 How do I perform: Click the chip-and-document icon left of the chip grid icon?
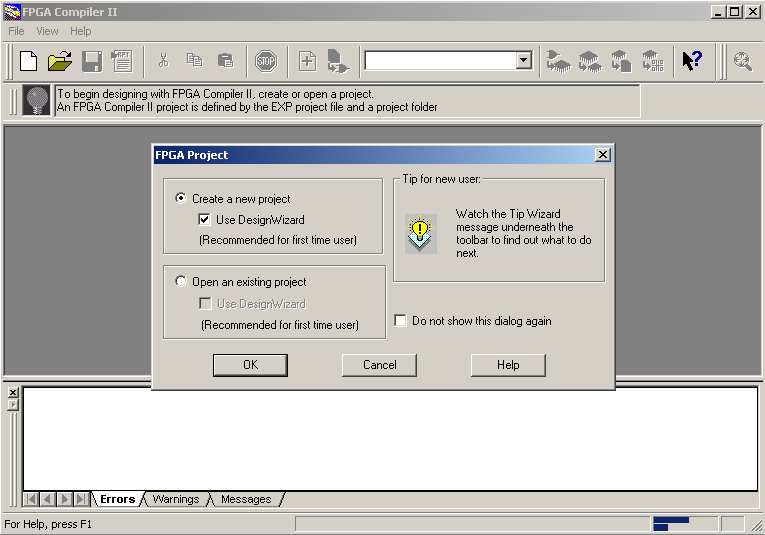coord(621,61)
